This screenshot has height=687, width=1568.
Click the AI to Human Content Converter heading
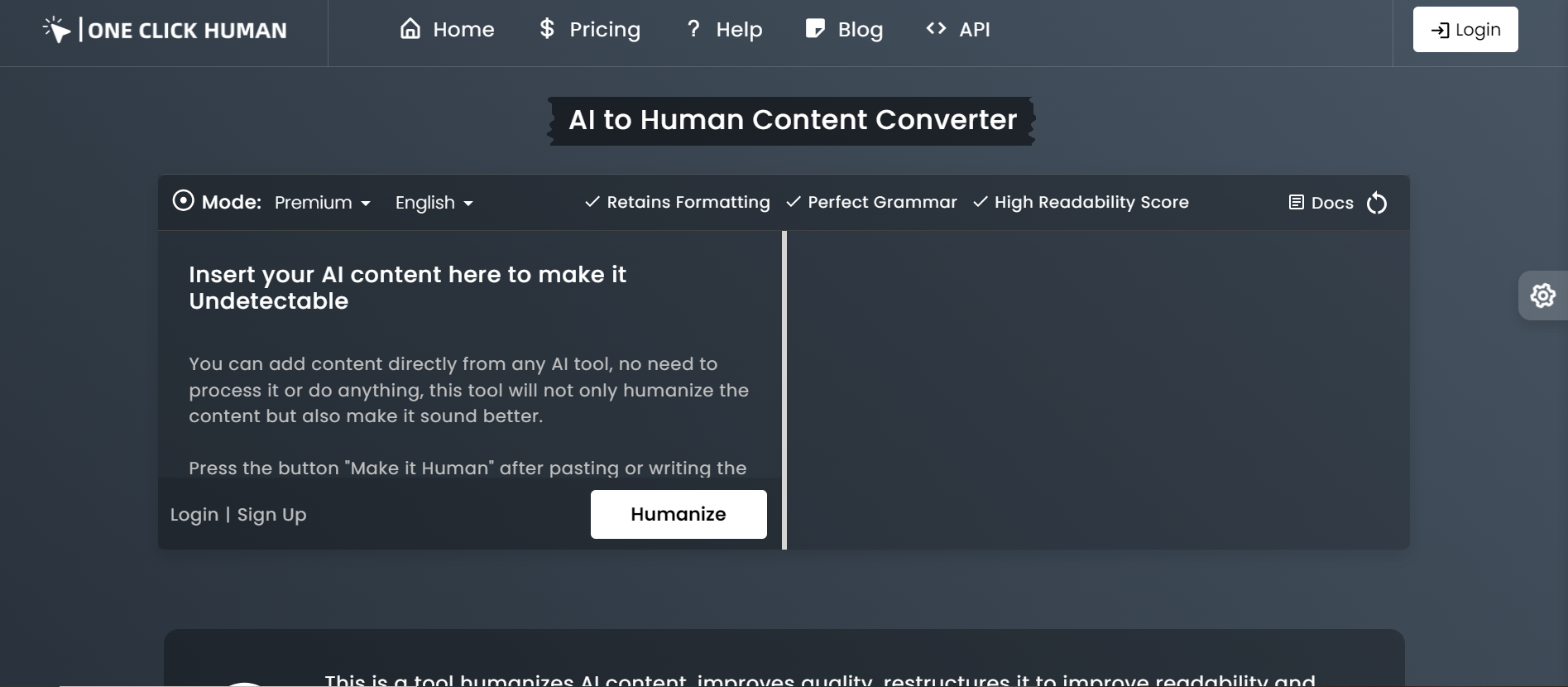(792, 120)
